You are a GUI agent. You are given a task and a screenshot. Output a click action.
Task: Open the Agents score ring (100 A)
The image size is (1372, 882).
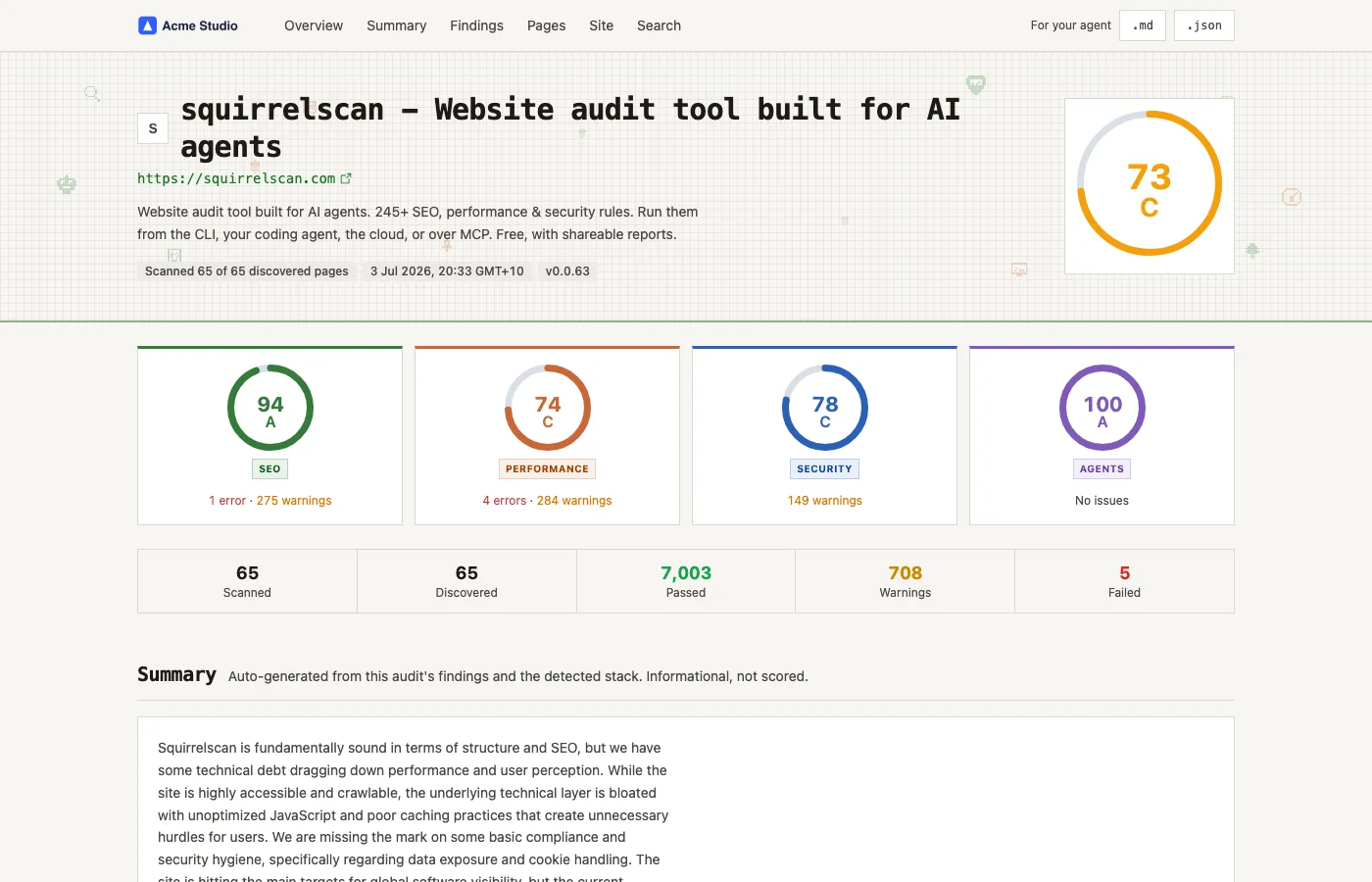[x=1102, y=408]
